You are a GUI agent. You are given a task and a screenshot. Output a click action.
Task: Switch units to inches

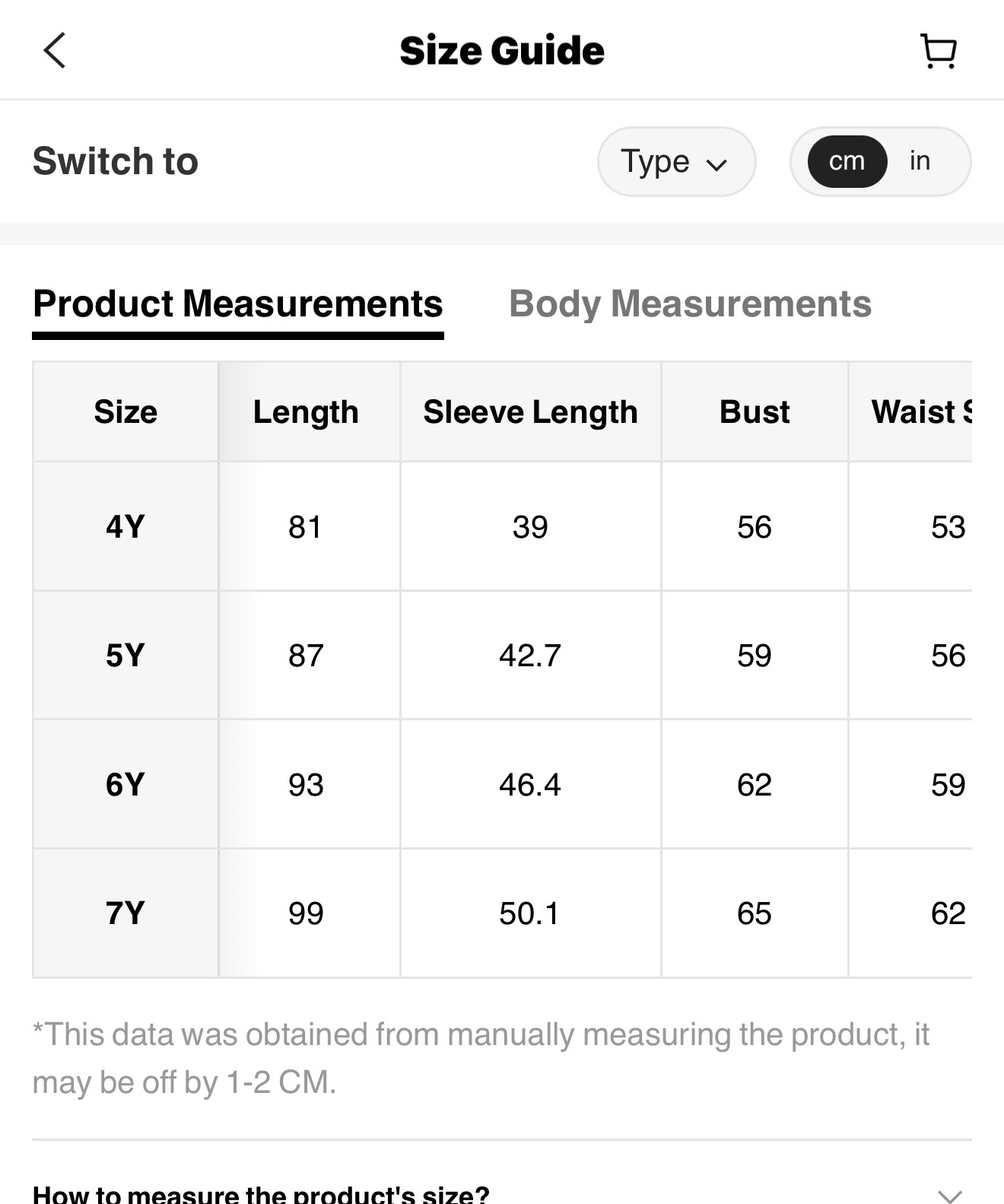click(920, 161)
